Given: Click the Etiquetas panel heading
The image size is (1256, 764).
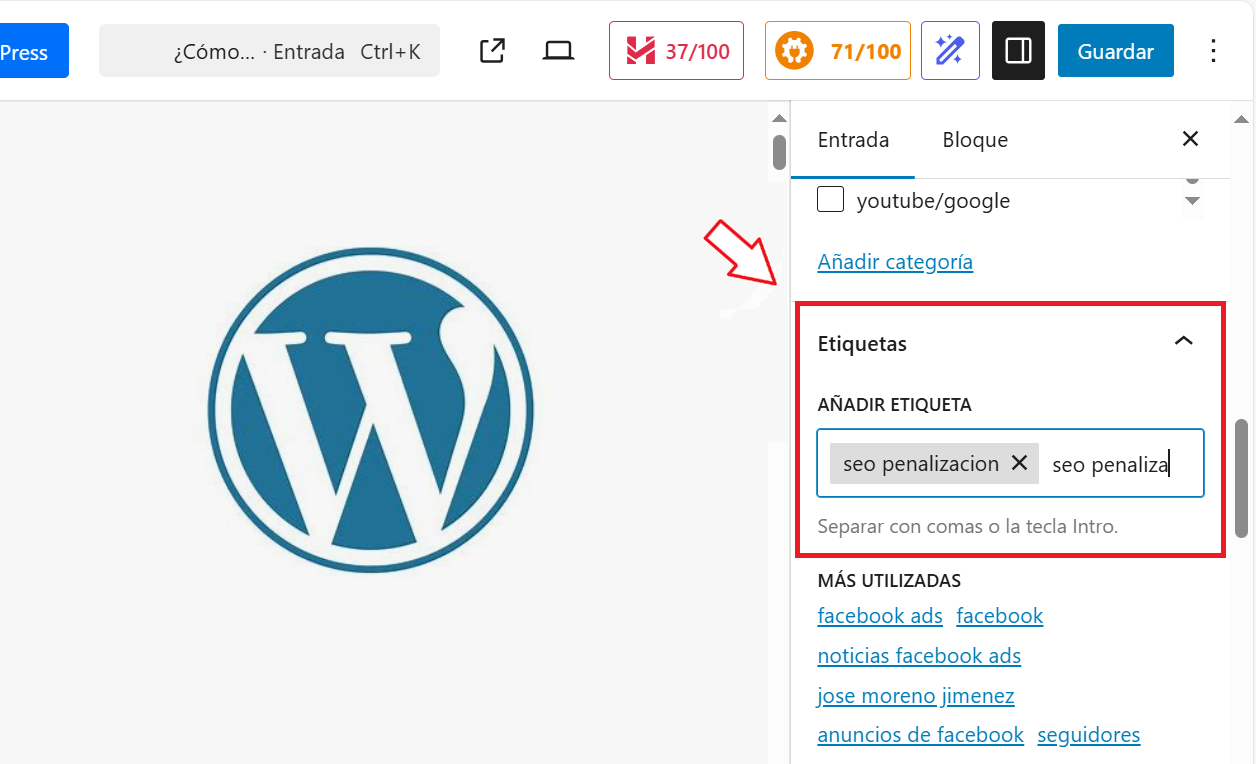Looking at the screenshot, I should pos(862,344).
